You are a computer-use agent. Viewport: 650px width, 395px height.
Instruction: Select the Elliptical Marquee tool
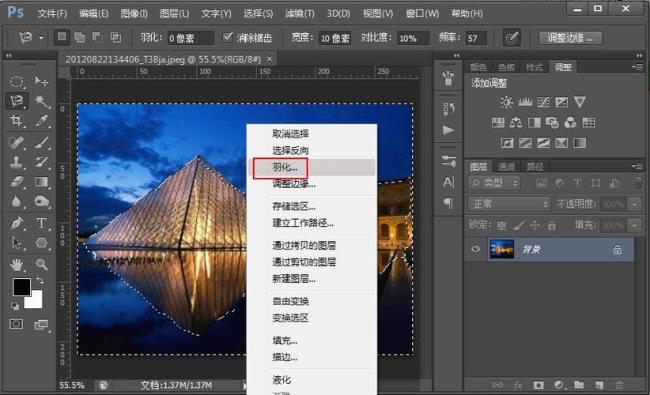coord(17,81)
